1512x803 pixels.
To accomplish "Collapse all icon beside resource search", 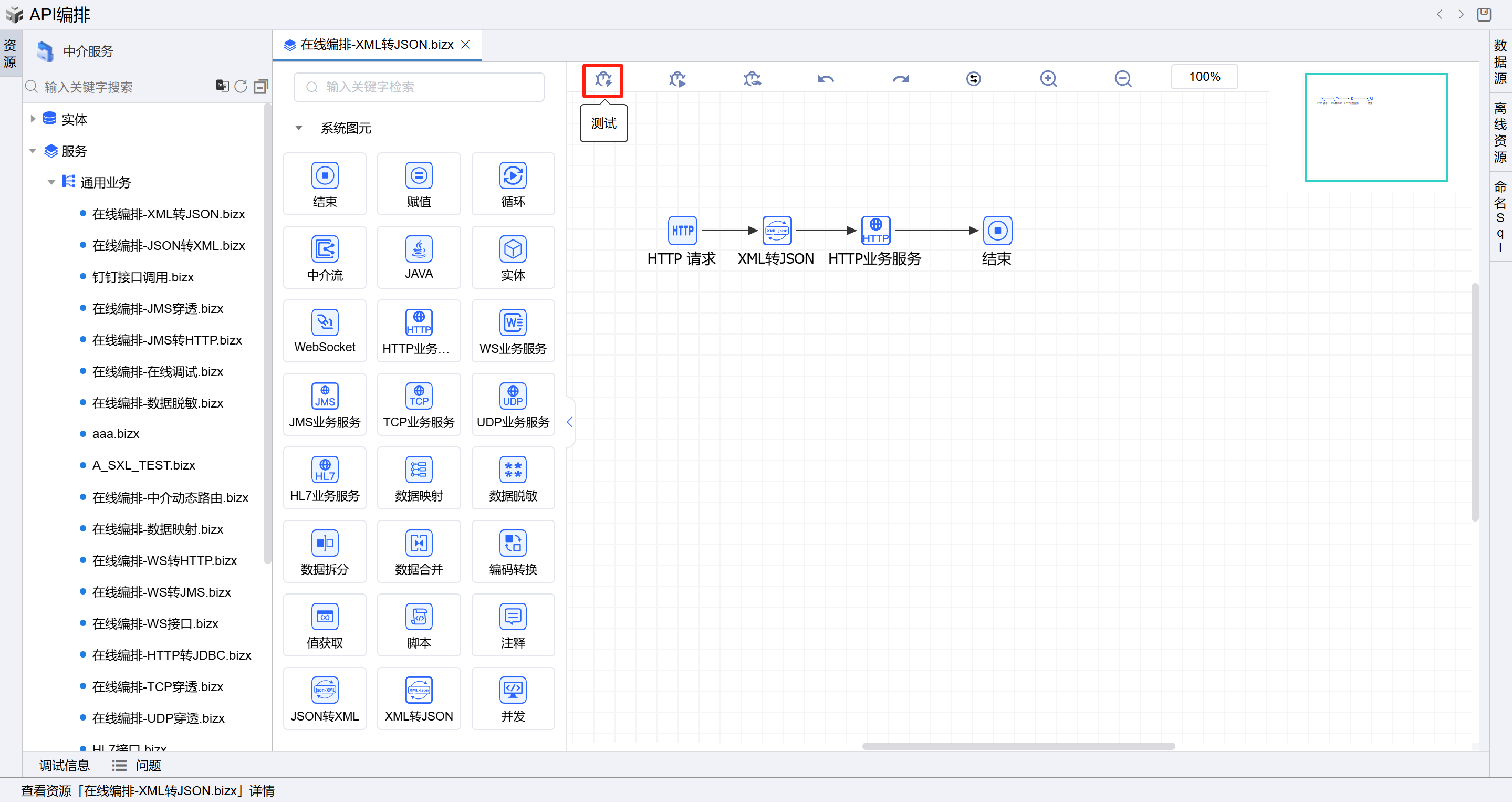I will (260, 87).
